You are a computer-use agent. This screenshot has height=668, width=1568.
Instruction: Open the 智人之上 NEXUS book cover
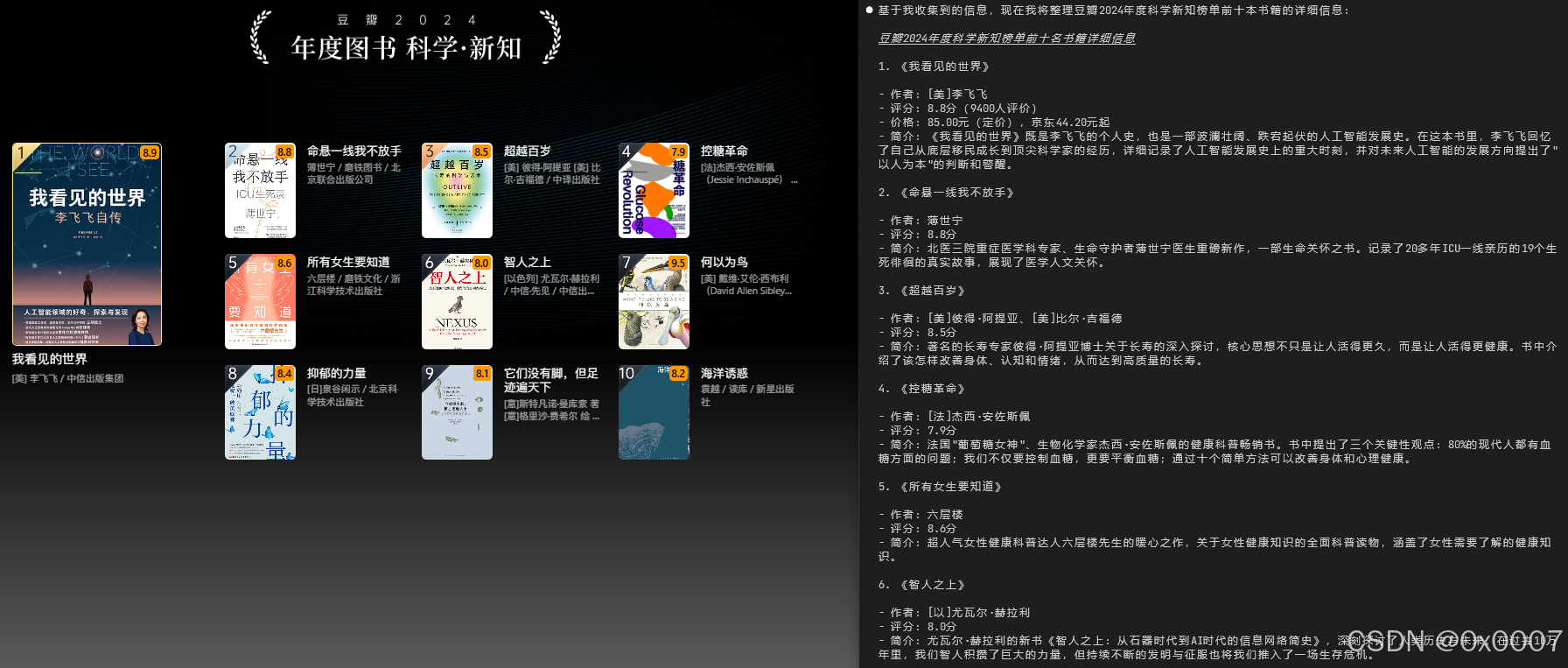(x=457, y=302)
